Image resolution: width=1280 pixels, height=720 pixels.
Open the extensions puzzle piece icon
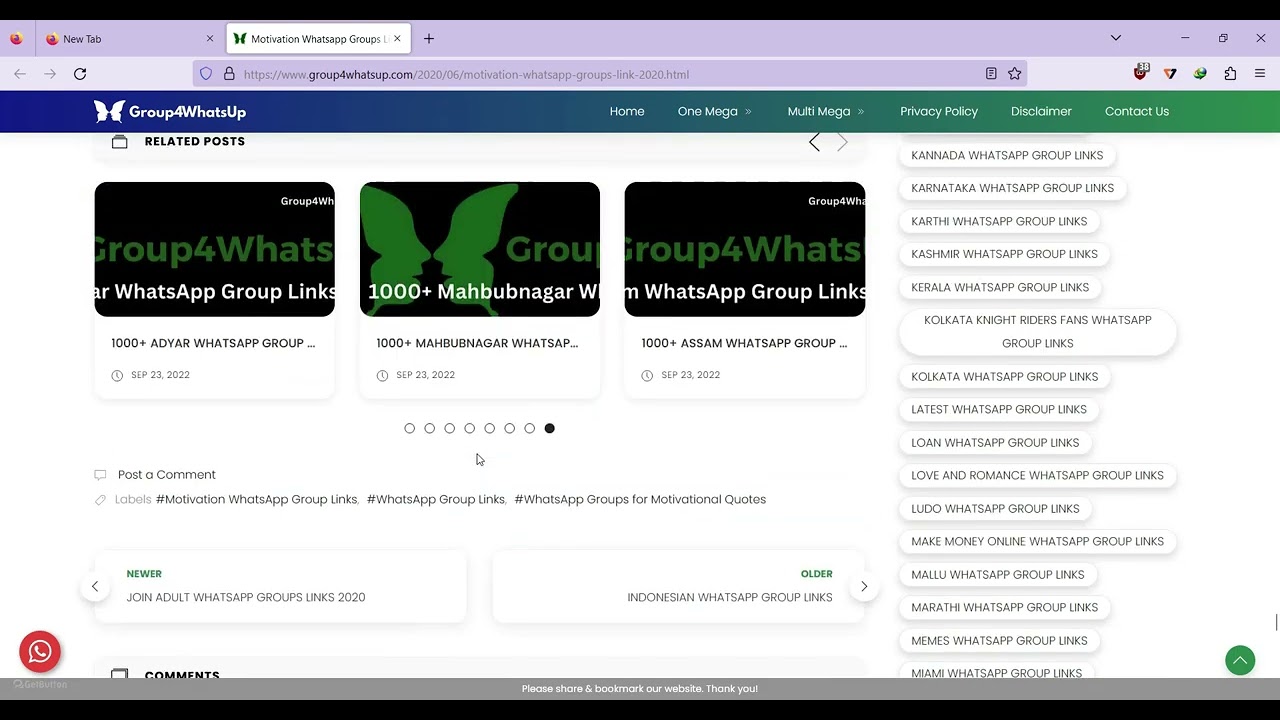1230,74
